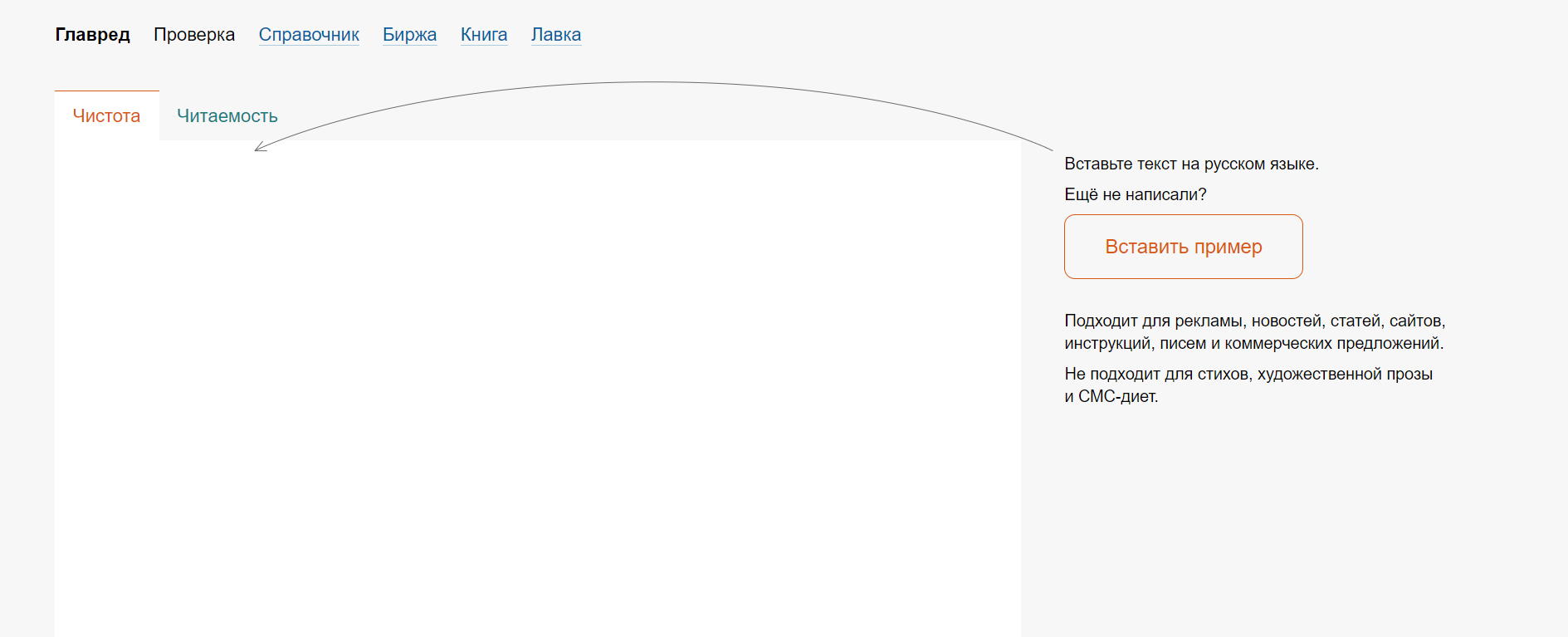Viewport: 1568px width, 637px height.
Task: Click the 'Ещё не написали?' text
Action: coord(1136,194)
